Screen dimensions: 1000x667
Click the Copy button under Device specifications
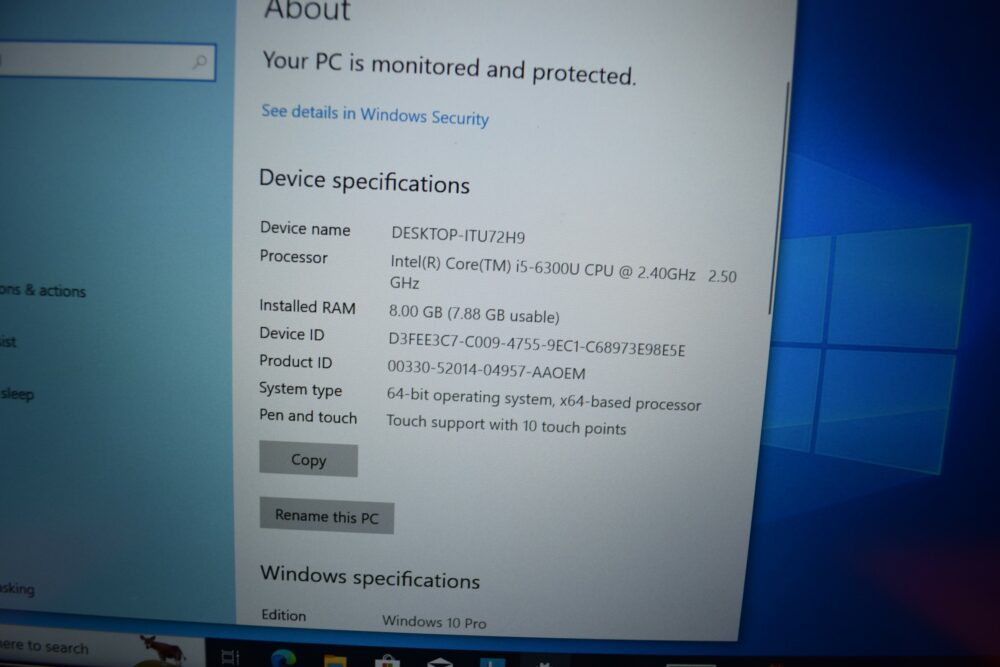309,459
